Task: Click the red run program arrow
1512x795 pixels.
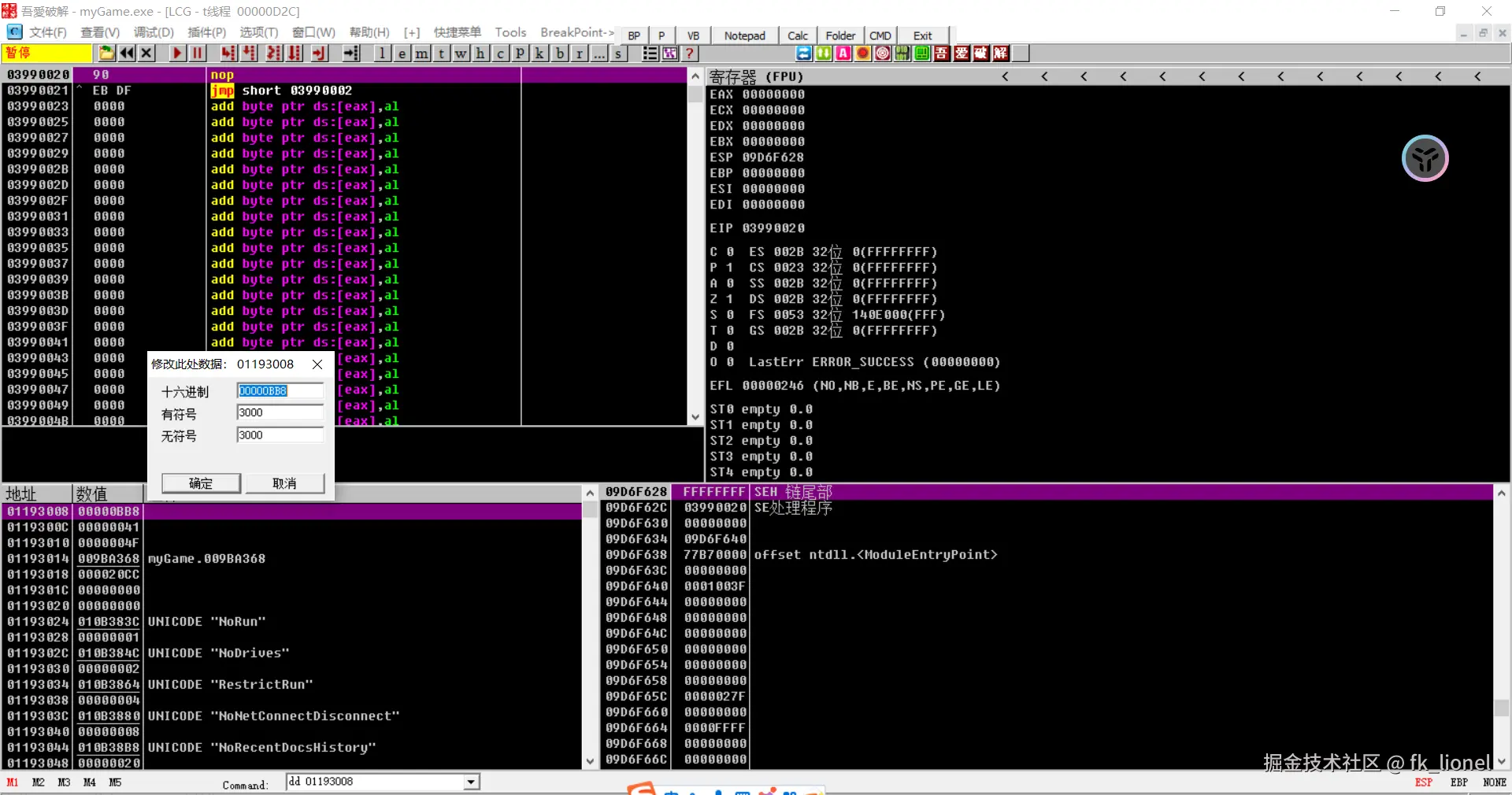Action: click(177, 53)
